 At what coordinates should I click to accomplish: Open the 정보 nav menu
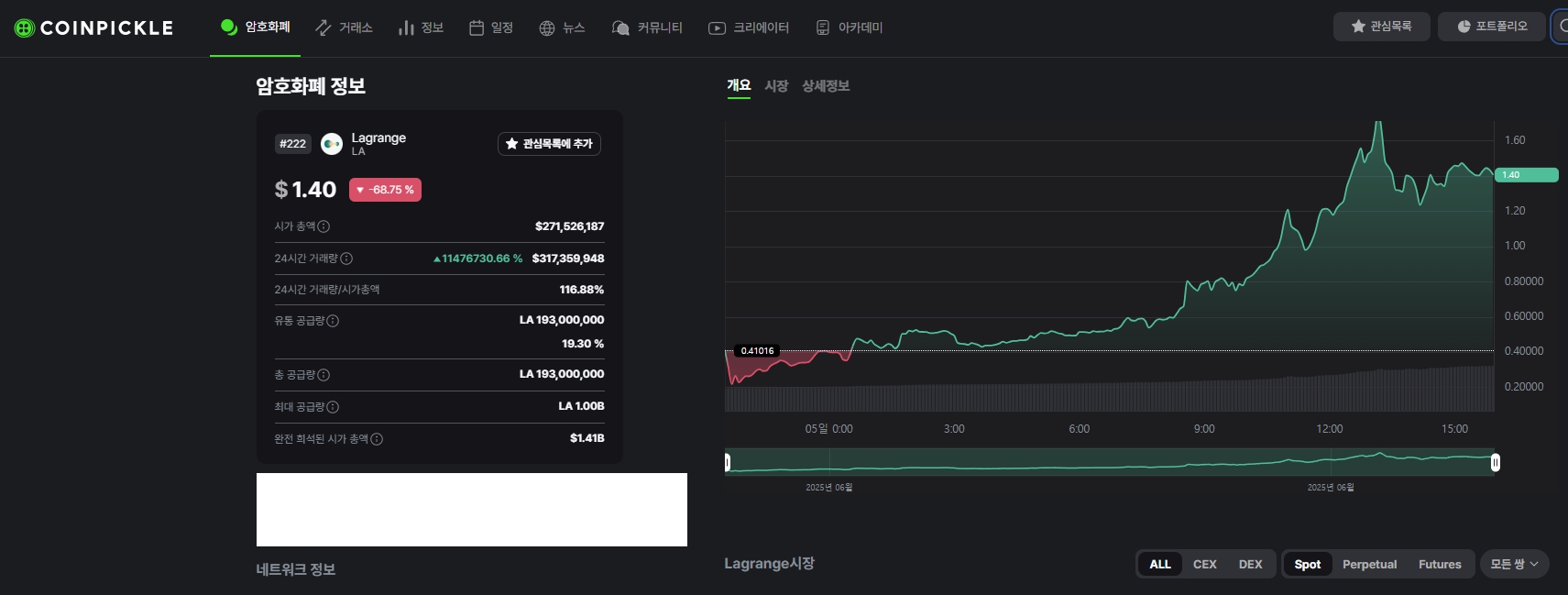pyautogui.click(x=422, y=28)
